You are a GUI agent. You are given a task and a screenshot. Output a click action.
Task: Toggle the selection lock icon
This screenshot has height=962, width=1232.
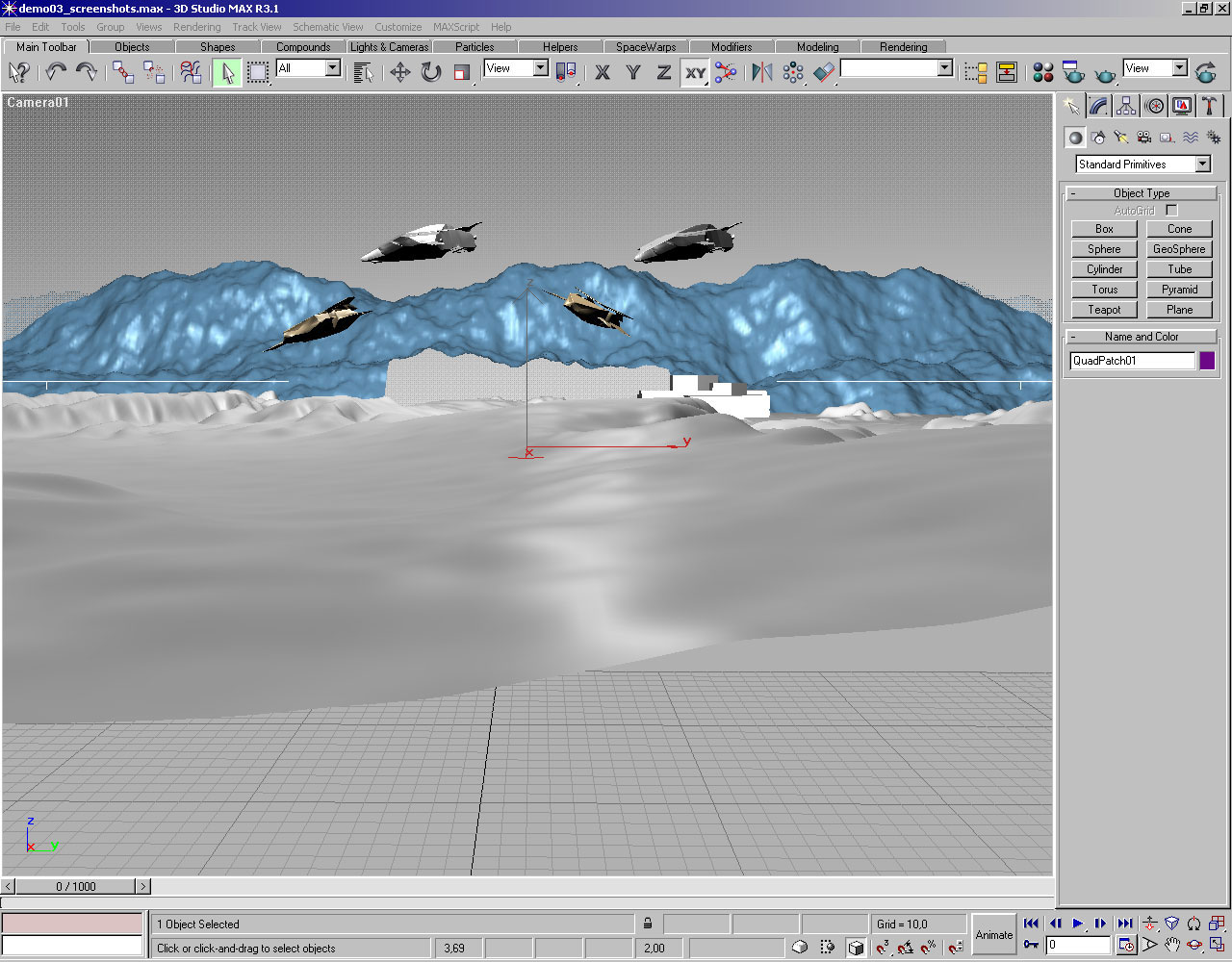(648, 924)
